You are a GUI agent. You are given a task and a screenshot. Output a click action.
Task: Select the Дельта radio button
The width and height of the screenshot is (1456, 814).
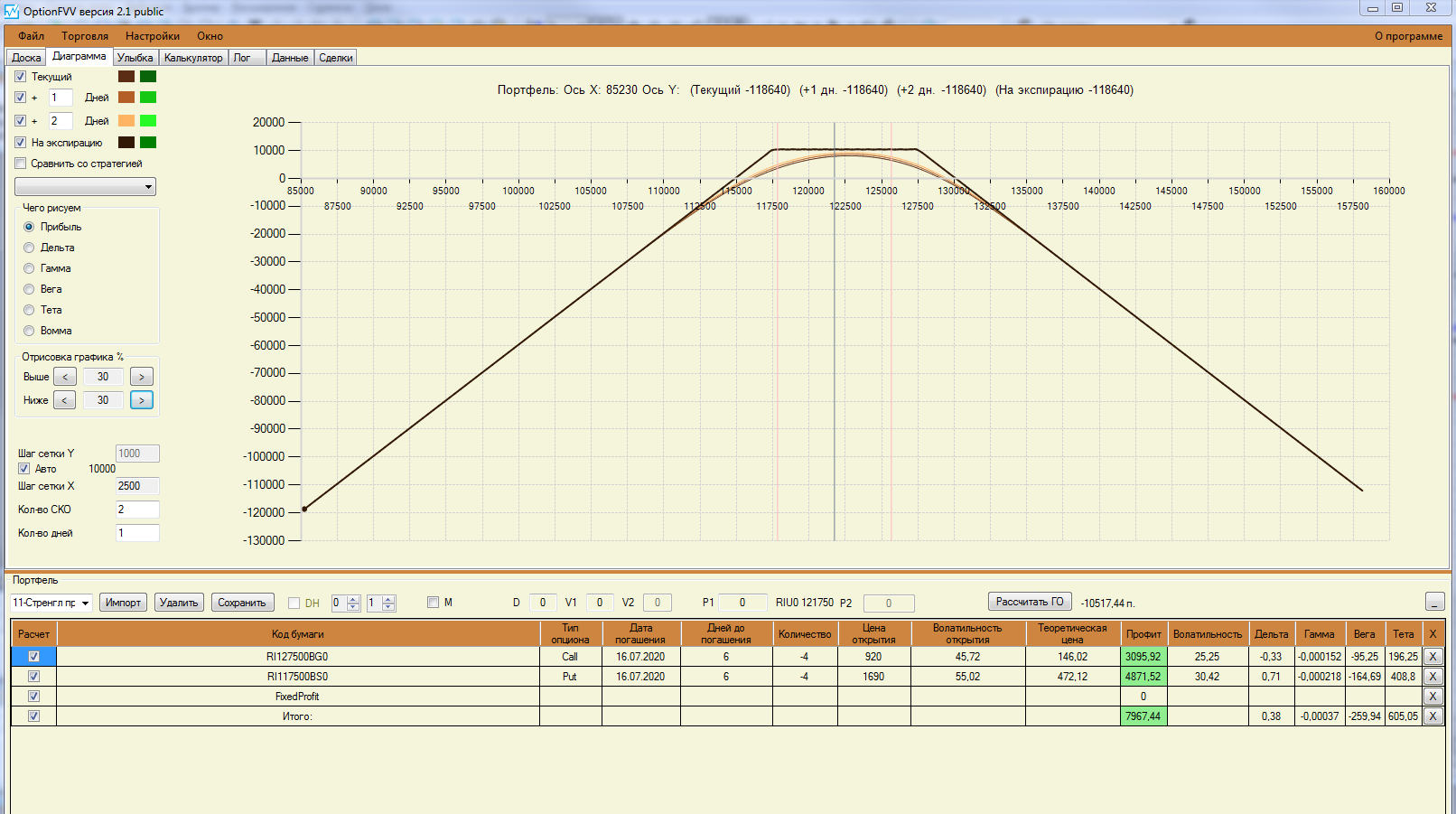point(29,248)
